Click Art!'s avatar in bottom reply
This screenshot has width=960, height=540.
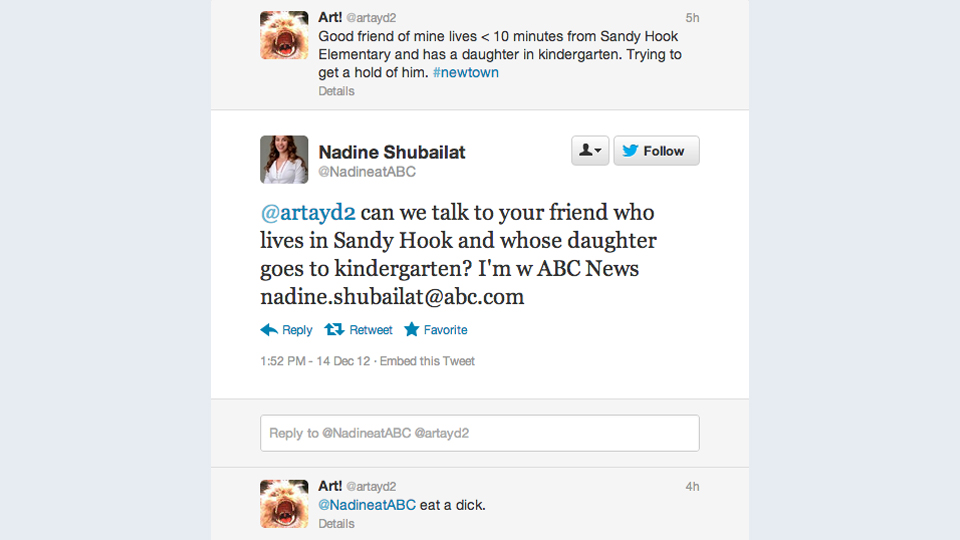tap(284, 503)
